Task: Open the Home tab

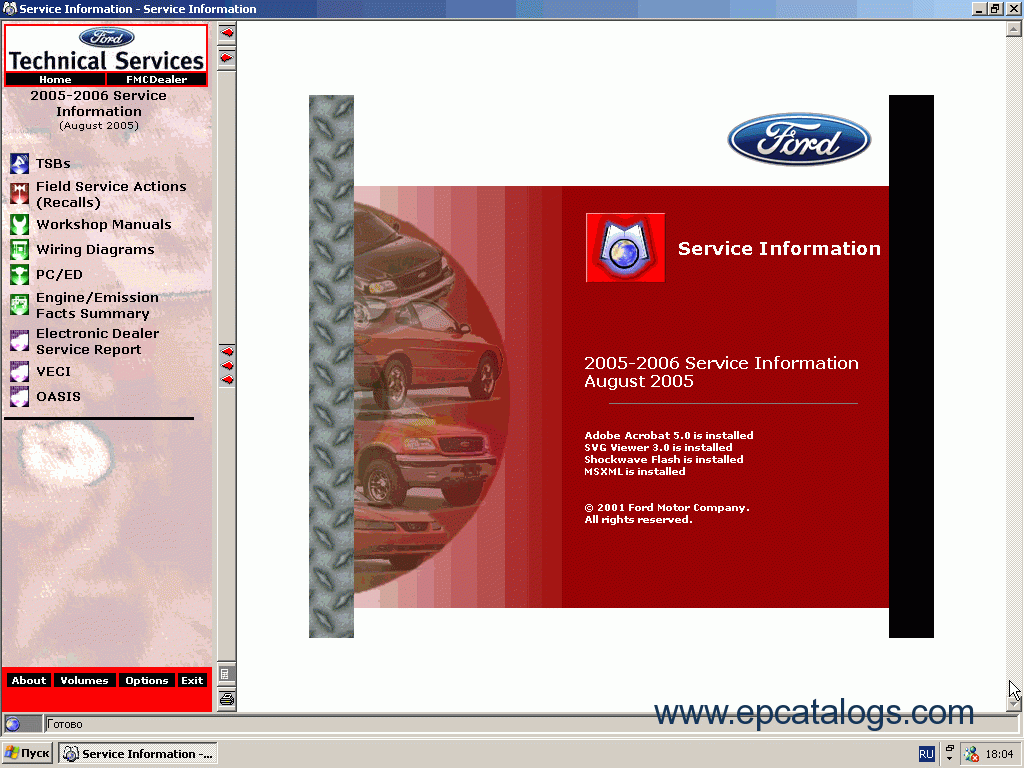Action: (55, 79)
